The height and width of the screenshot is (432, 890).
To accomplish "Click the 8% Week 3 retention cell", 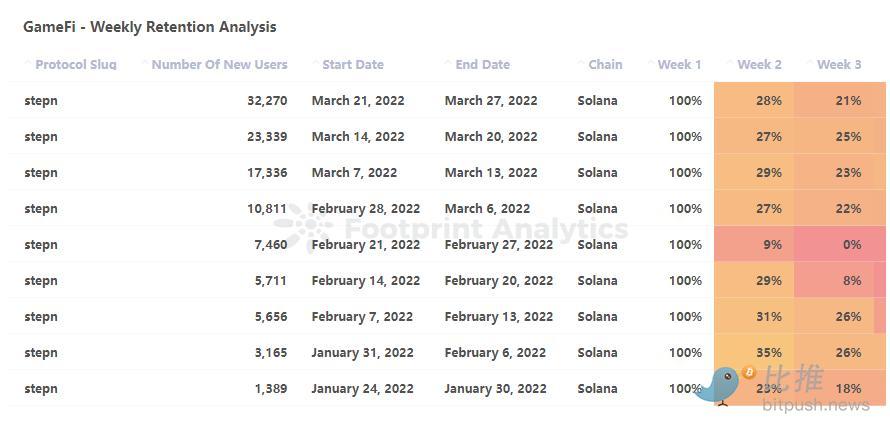I will [x=851, y=280].
